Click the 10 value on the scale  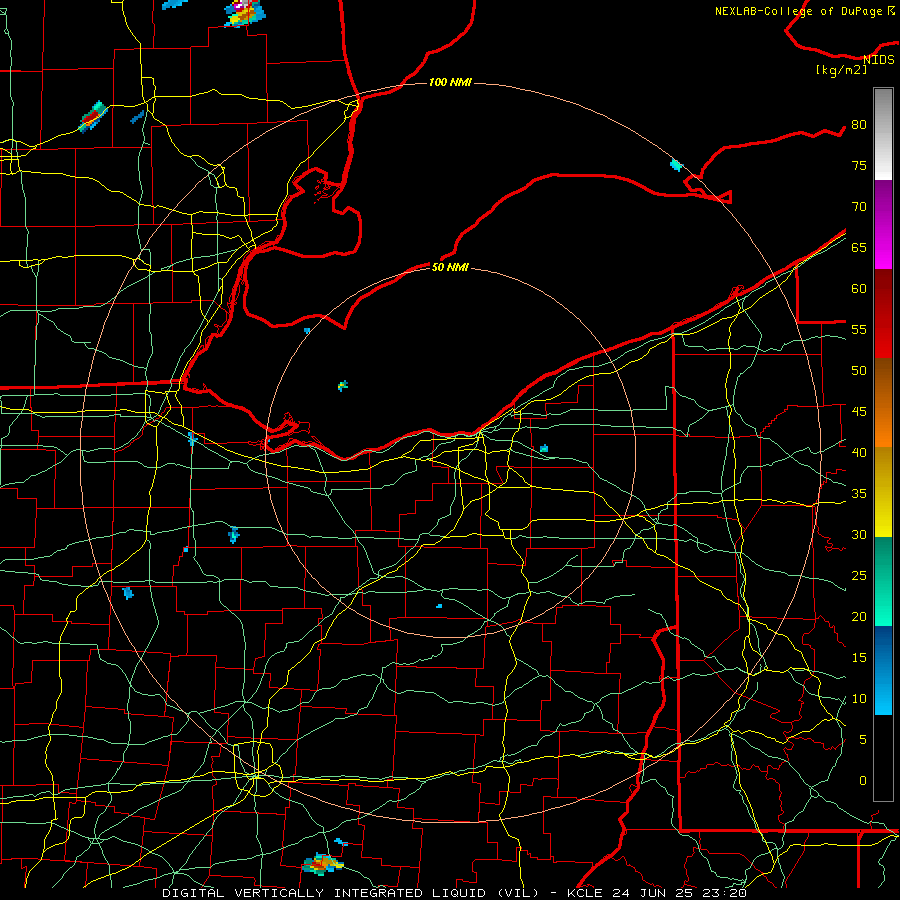[x=859, y=699]
